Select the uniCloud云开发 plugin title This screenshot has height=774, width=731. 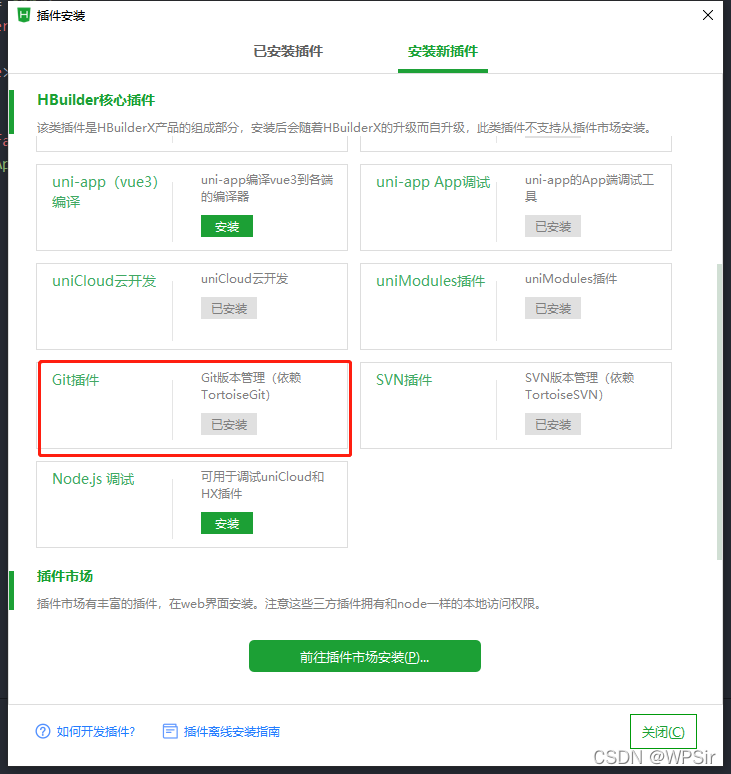(x=104, y=281)
